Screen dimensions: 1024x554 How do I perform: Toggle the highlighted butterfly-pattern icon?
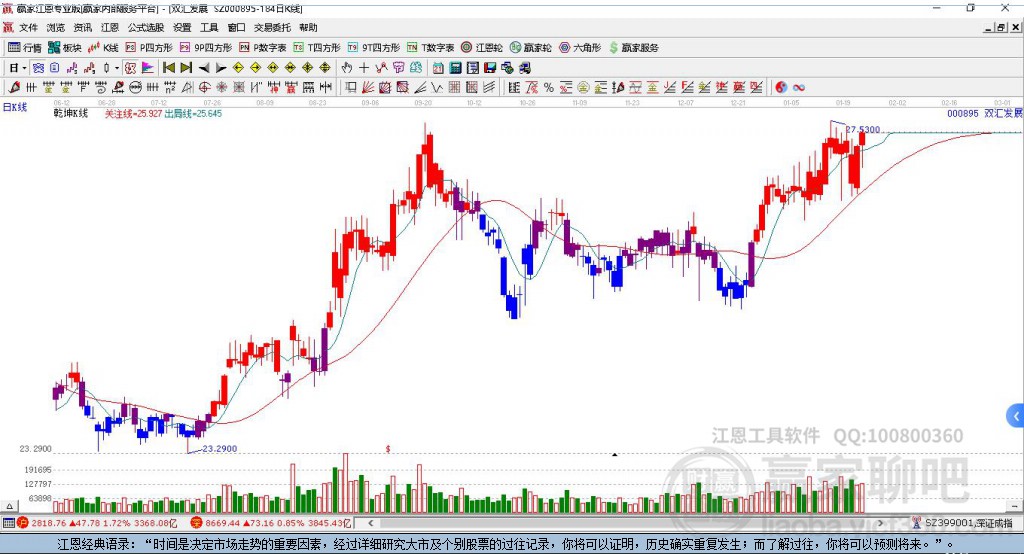[x=38, y=68]
